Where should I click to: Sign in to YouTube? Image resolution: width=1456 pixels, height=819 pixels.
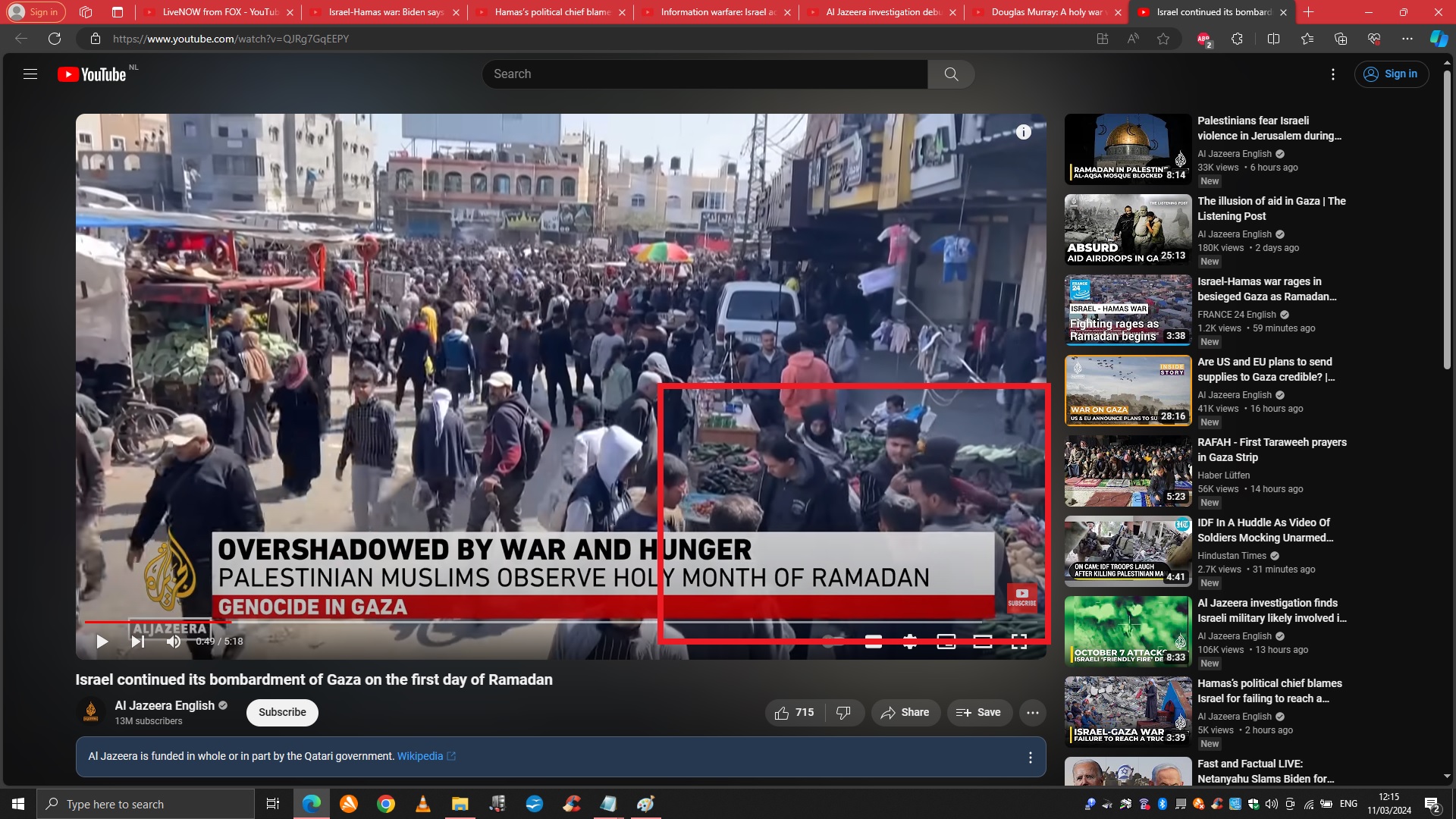1392,74
